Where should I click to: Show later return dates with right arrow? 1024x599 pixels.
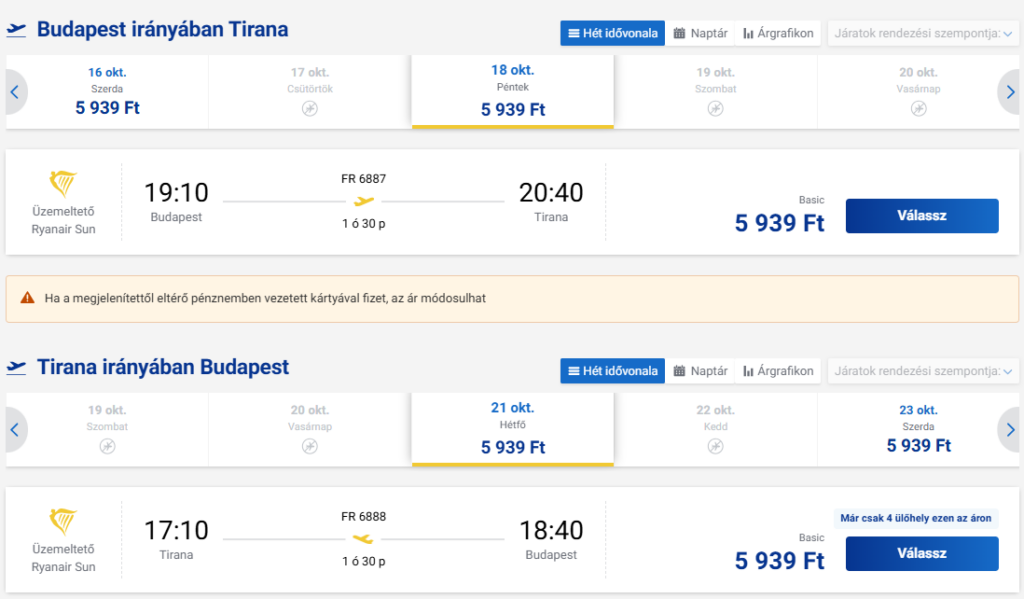(x=1010, y=430)
